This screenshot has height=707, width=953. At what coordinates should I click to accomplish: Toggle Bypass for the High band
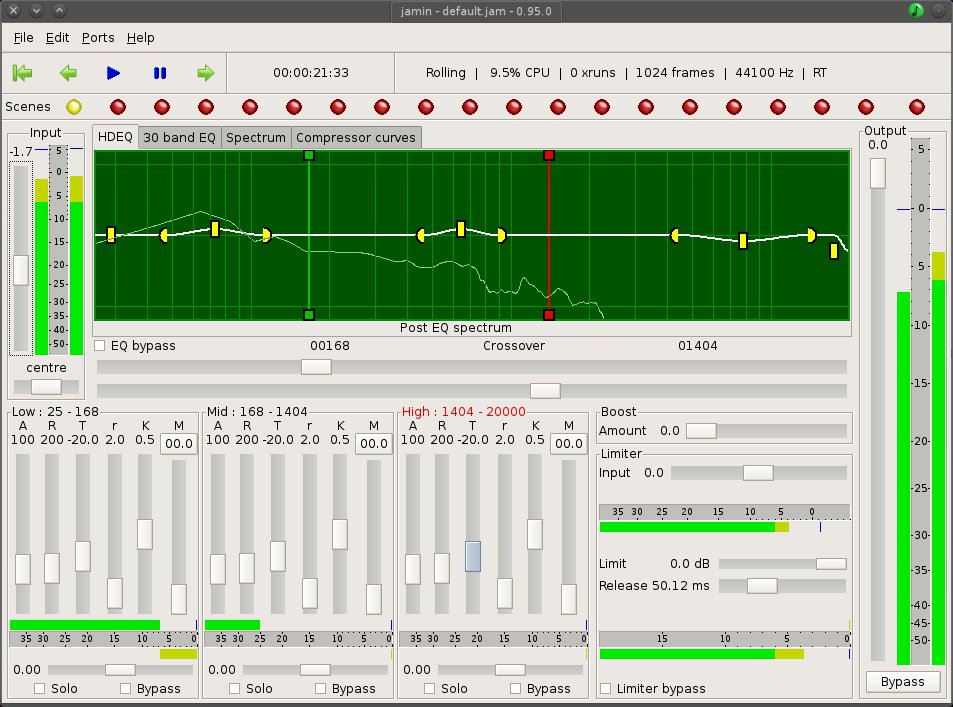point(516,689)
